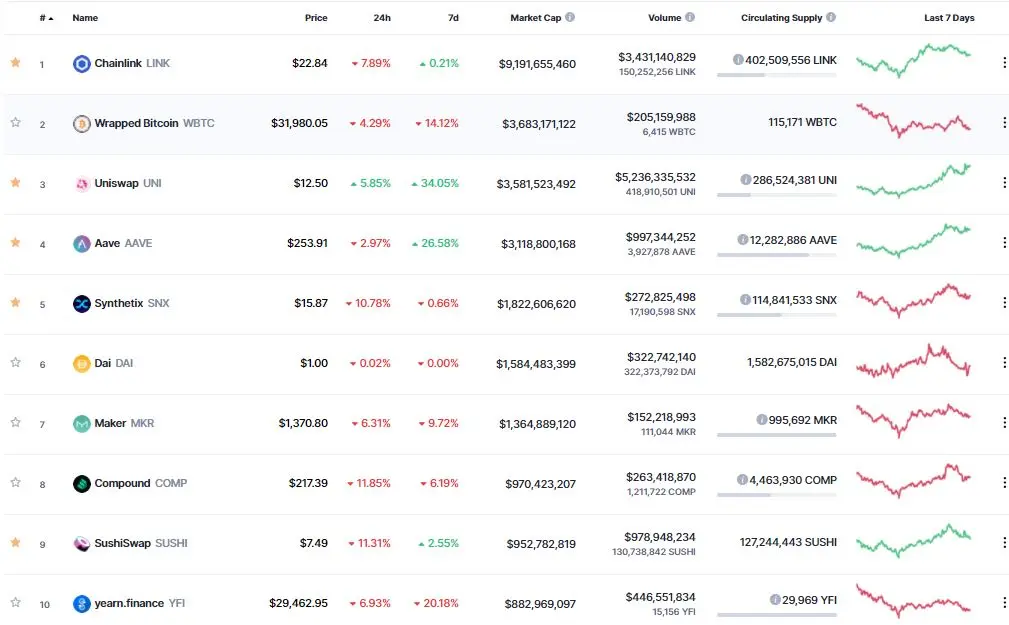
Task: Remove Synthetix from watchlist star
Action: click(x=15, y=302)
